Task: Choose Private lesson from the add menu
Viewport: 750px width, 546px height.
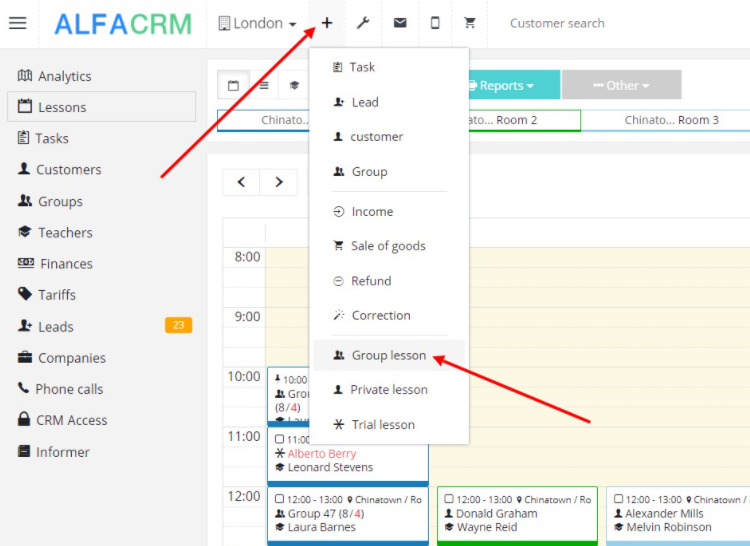Action: [389, 390]
